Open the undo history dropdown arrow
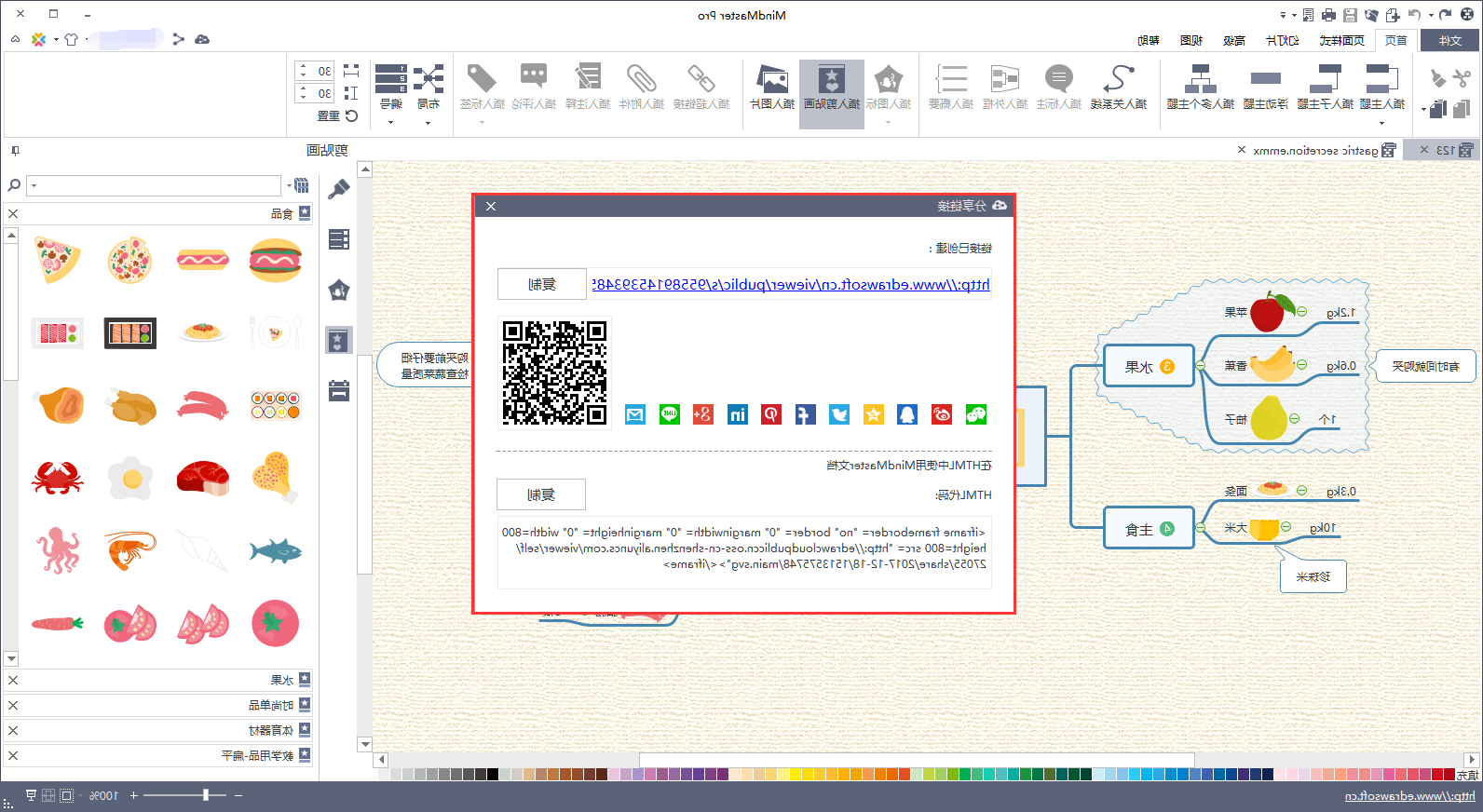Image resolution: width=1483 pixels, height=812 pixels. 1430,15
